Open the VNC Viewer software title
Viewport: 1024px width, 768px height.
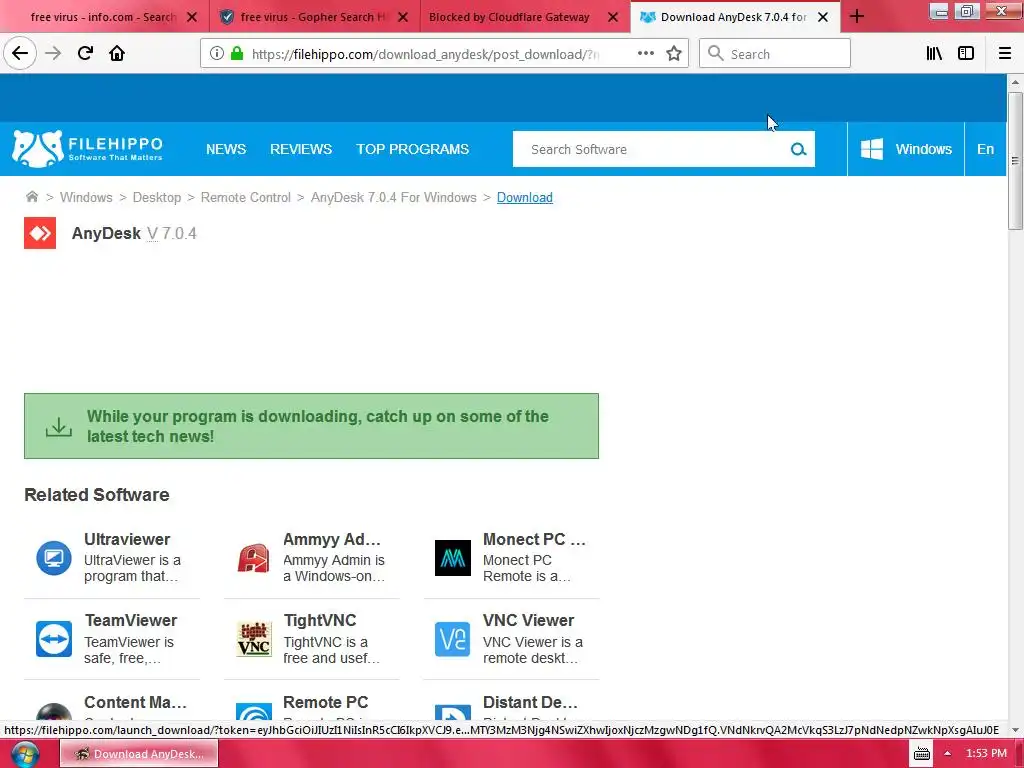(528, 620)
